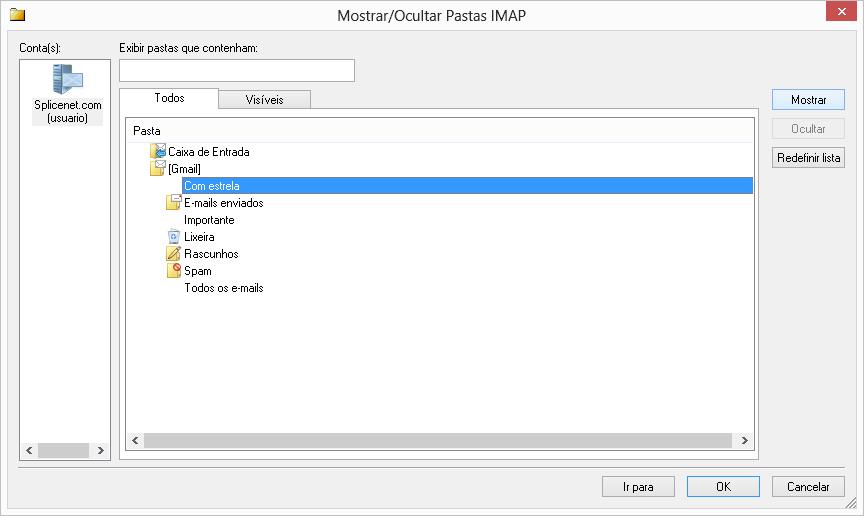This screenshot has width=864, height=516.
Task: Focus the folder filter input field
Action: (237, 71)
